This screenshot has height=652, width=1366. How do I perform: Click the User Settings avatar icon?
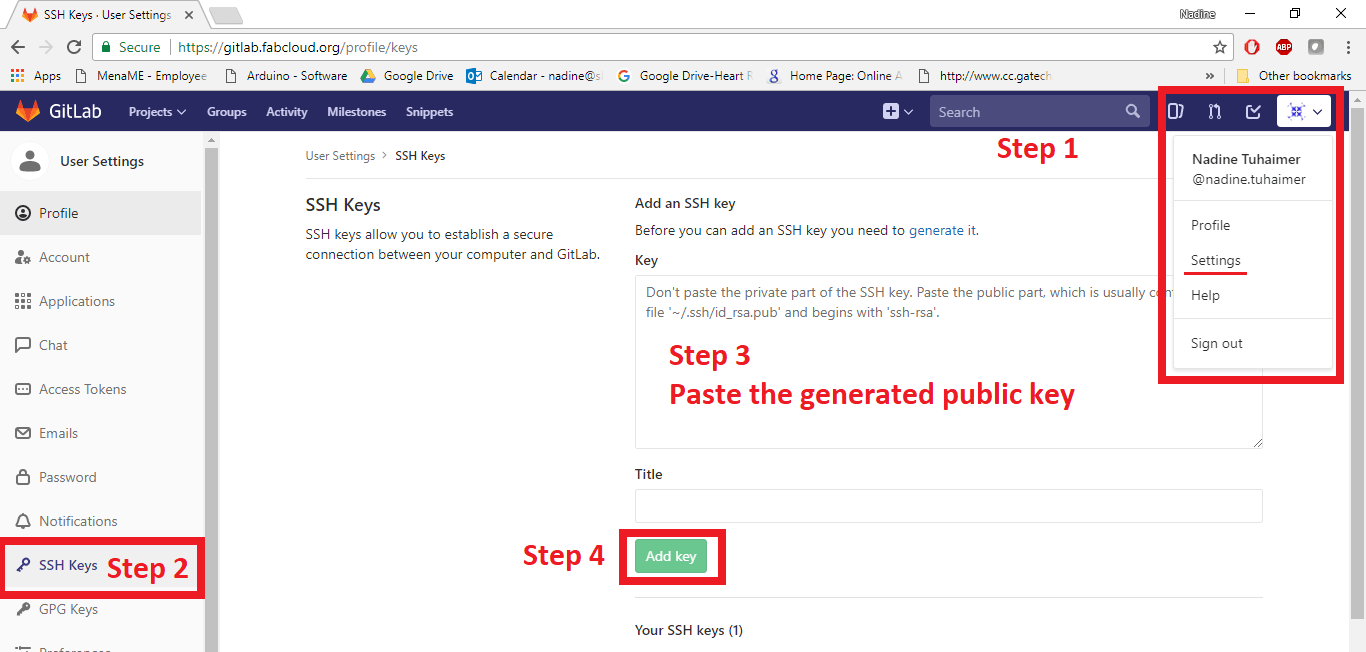pos(32,160)
